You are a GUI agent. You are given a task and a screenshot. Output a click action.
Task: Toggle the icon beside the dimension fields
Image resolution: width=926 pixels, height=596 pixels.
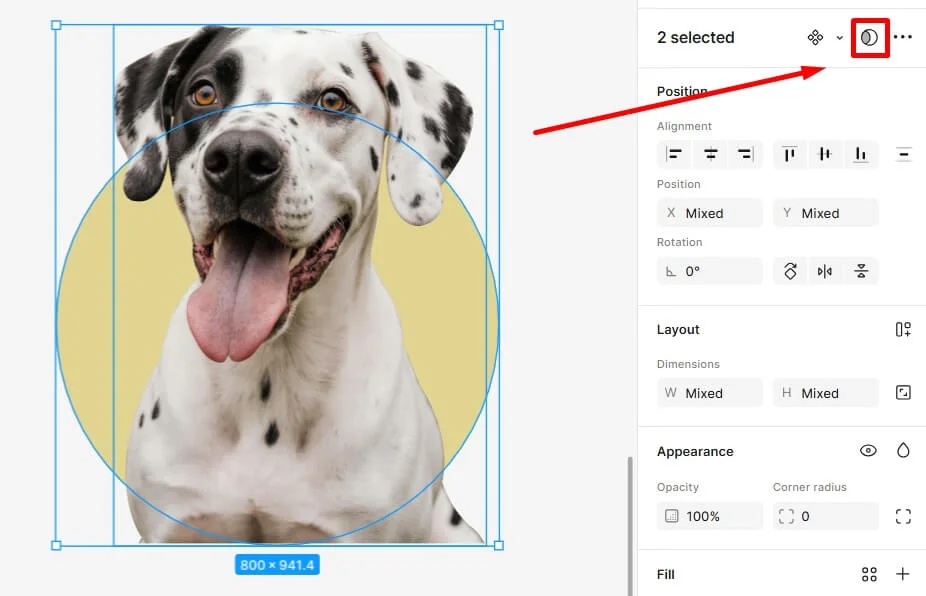[x=903, y=393]
